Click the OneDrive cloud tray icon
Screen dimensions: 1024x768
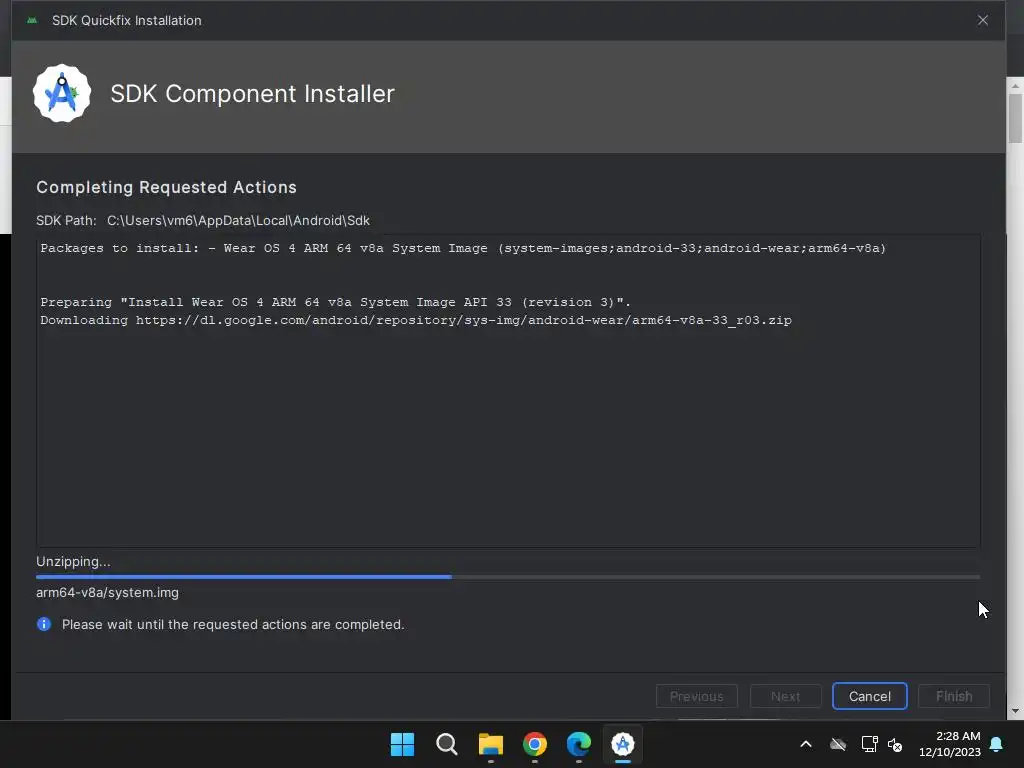click(838, 744)
